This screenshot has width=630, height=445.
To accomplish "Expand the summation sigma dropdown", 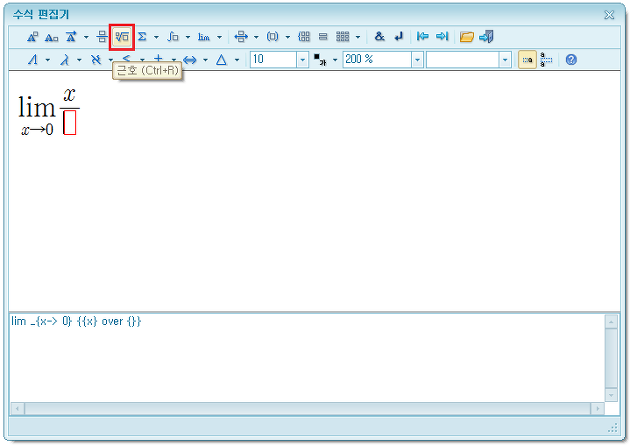I will click(156, 37).
